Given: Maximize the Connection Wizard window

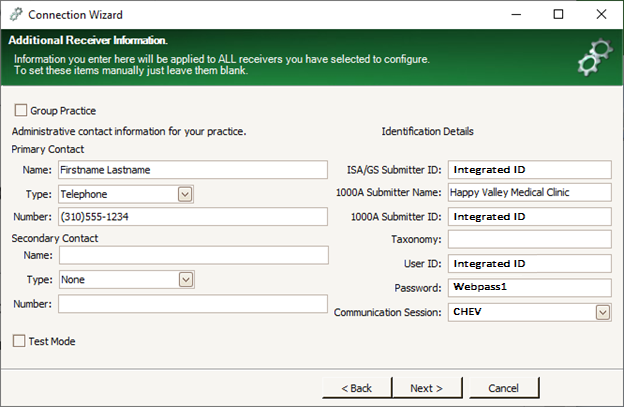Looking at the screenshot, I should [558, 14].
